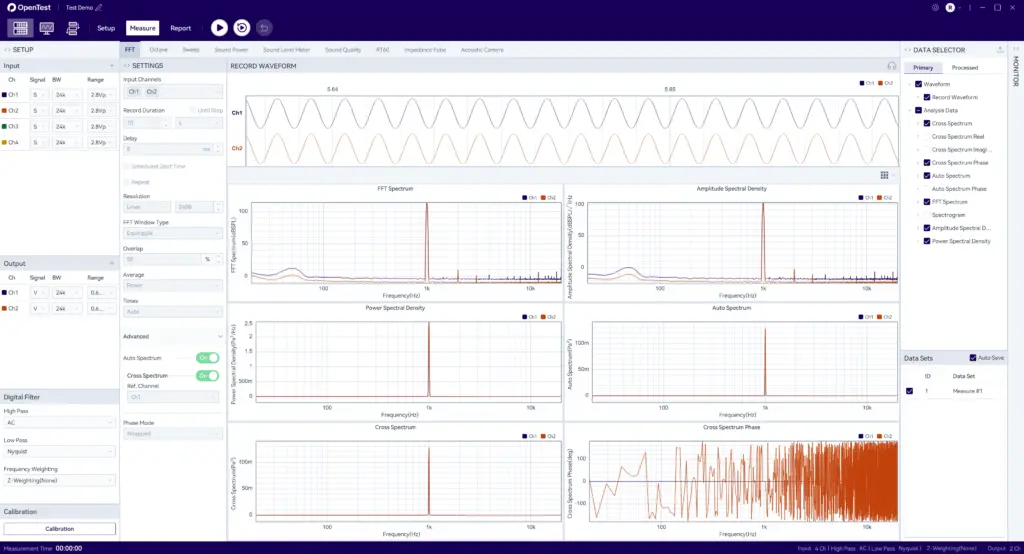Click the grid layout icon above charts

884,174
